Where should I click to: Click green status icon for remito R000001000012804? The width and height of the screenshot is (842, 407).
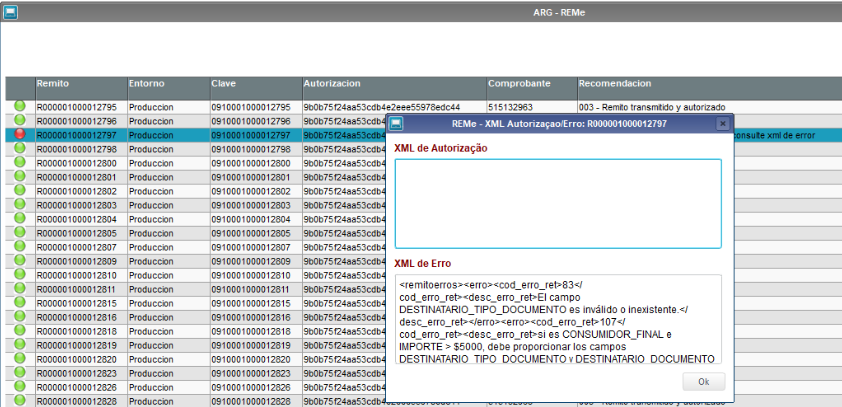20,218
